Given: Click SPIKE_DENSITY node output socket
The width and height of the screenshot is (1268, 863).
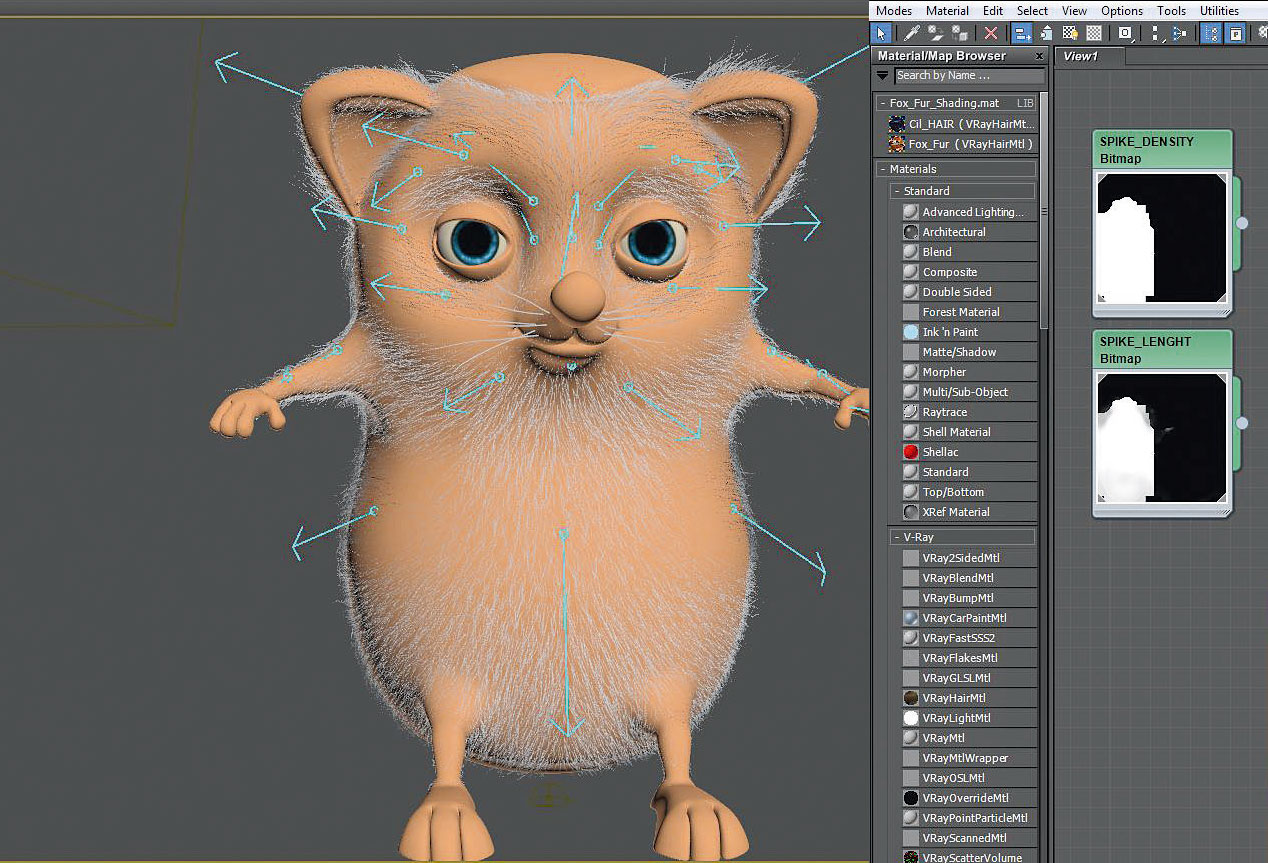Looking at the screenshot, I should [1242, 223].
